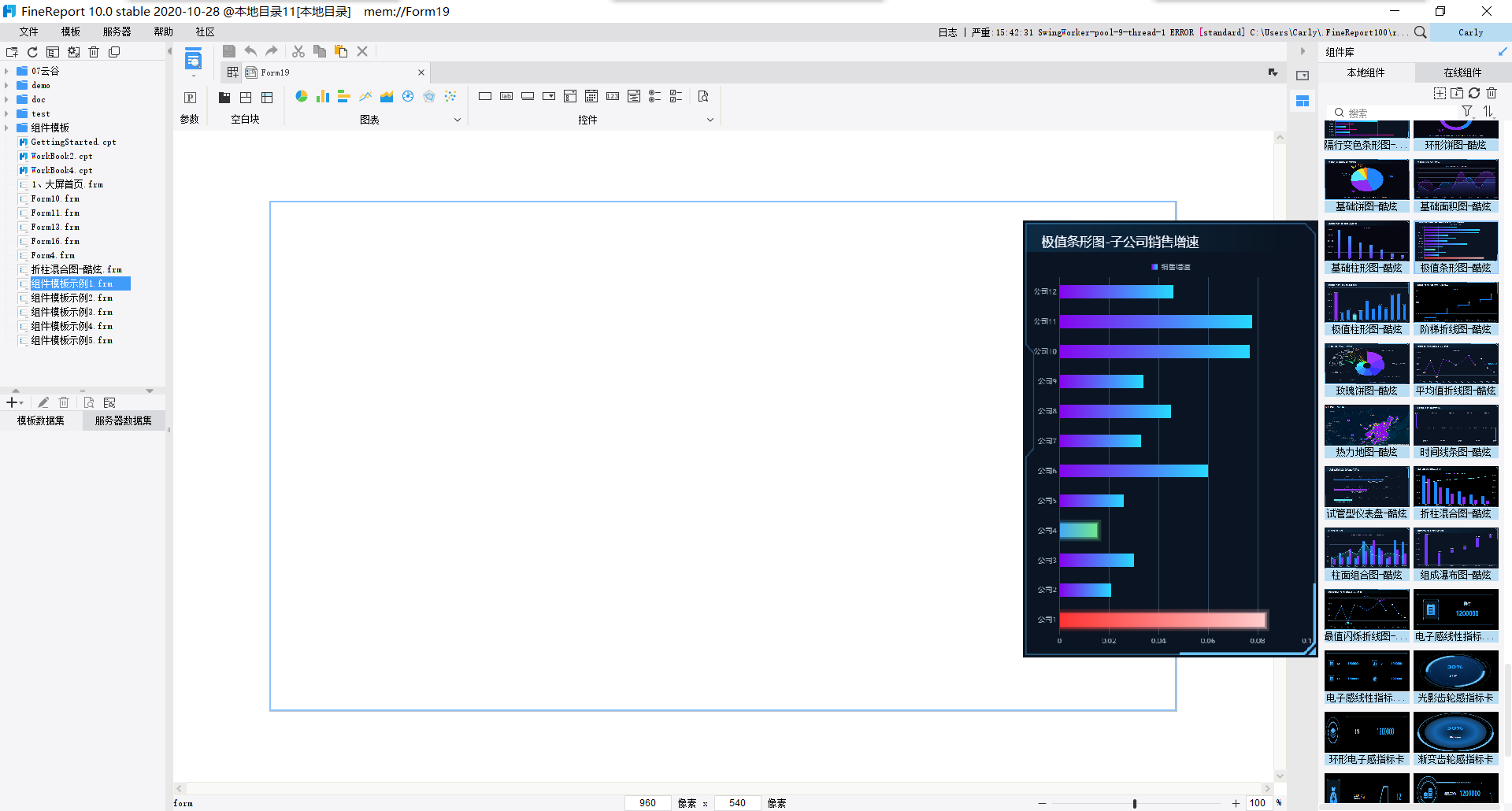Click the parameter panel P icon
This screenshot has width=1512, height=811.
tap(190, 98)
